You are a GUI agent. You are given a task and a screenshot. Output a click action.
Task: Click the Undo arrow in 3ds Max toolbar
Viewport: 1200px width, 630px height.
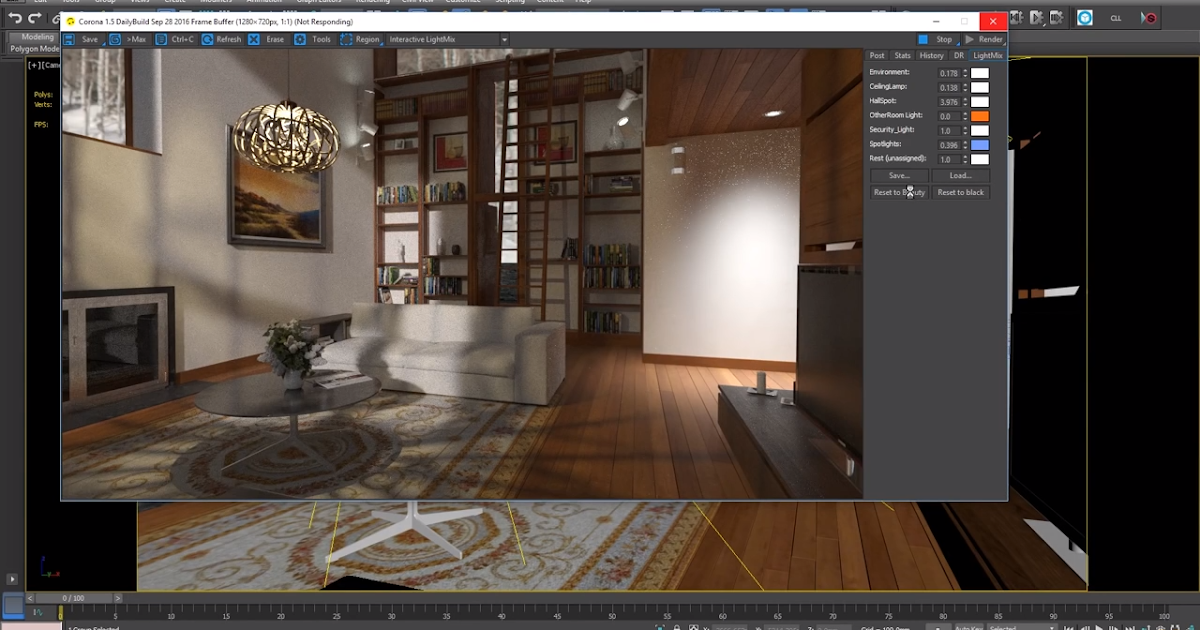click(x=15, y=18)
